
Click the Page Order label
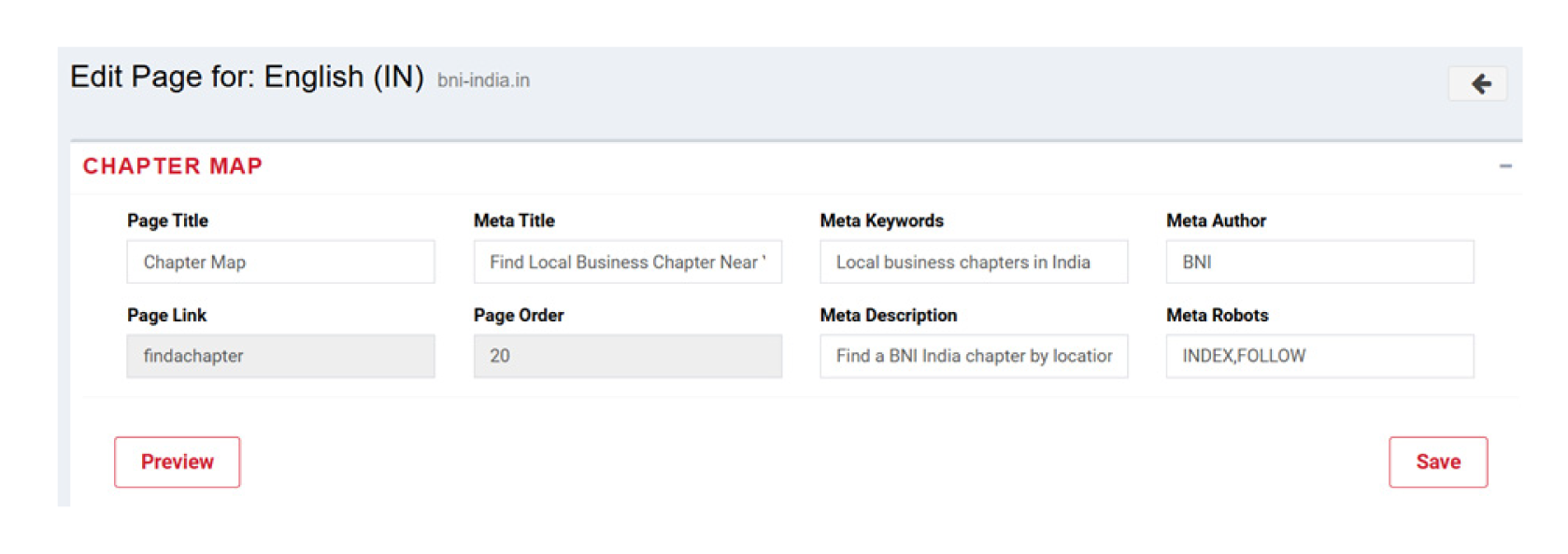pos(519,315)
